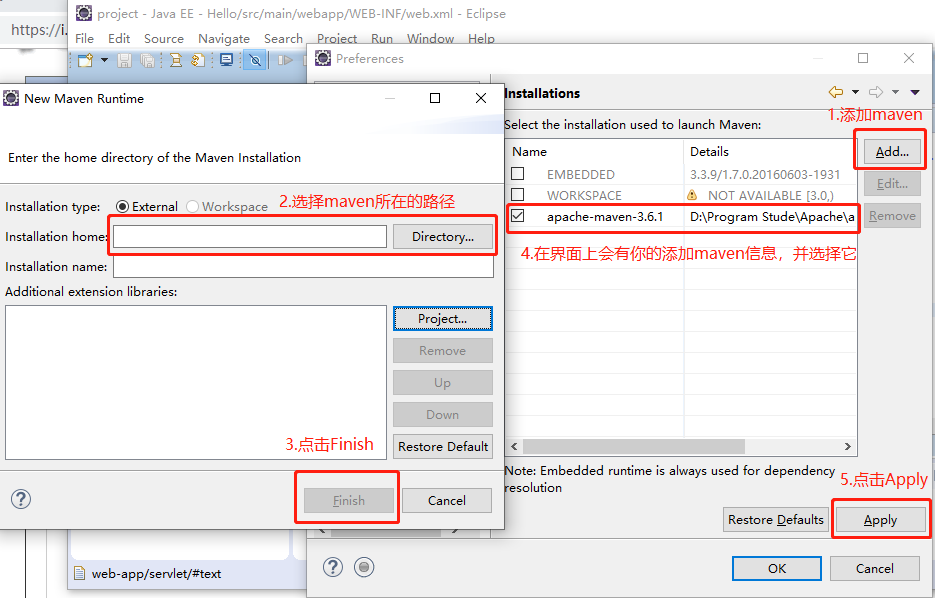
Task: Uncheck the apache-maven-3.6.1 checkbox
Action: click(x=518, y=215)
